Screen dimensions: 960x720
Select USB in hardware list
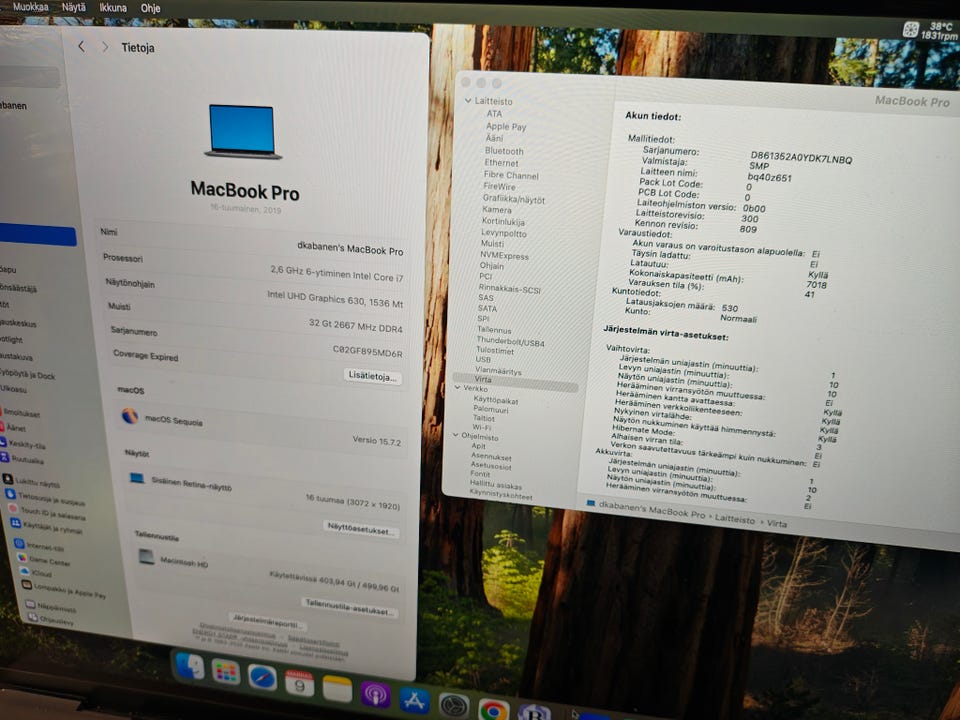point(483,359)
